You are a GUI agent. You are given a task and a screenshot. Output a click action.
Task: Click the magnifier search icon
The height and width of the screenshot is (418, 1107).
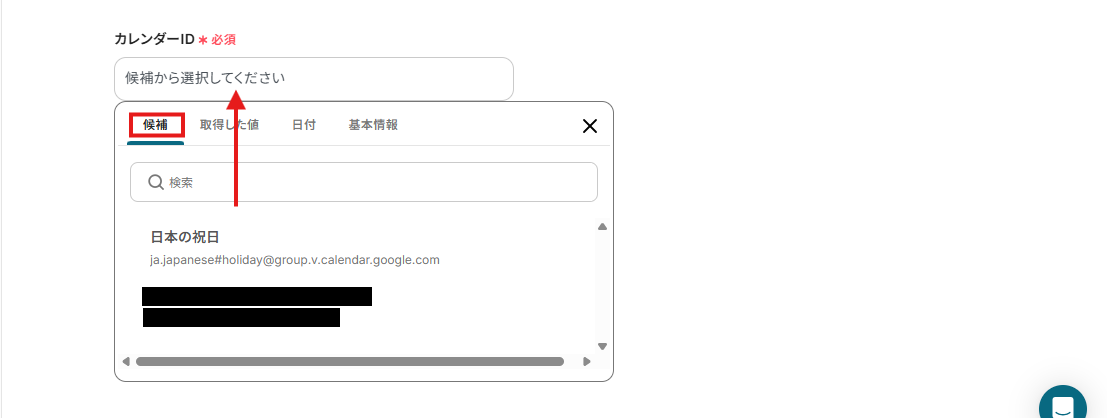coord(156,182)
